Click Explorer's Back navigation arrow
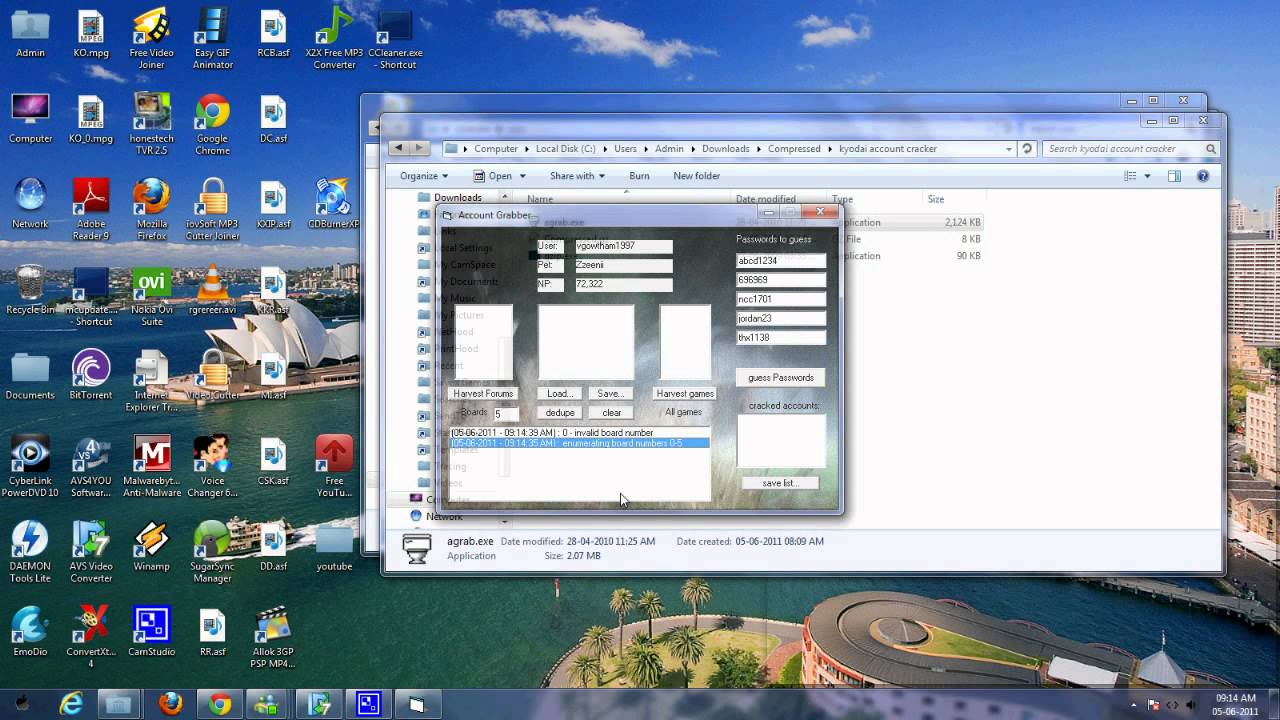Screen dimensions: 1280x720 (x=399, y=148)
